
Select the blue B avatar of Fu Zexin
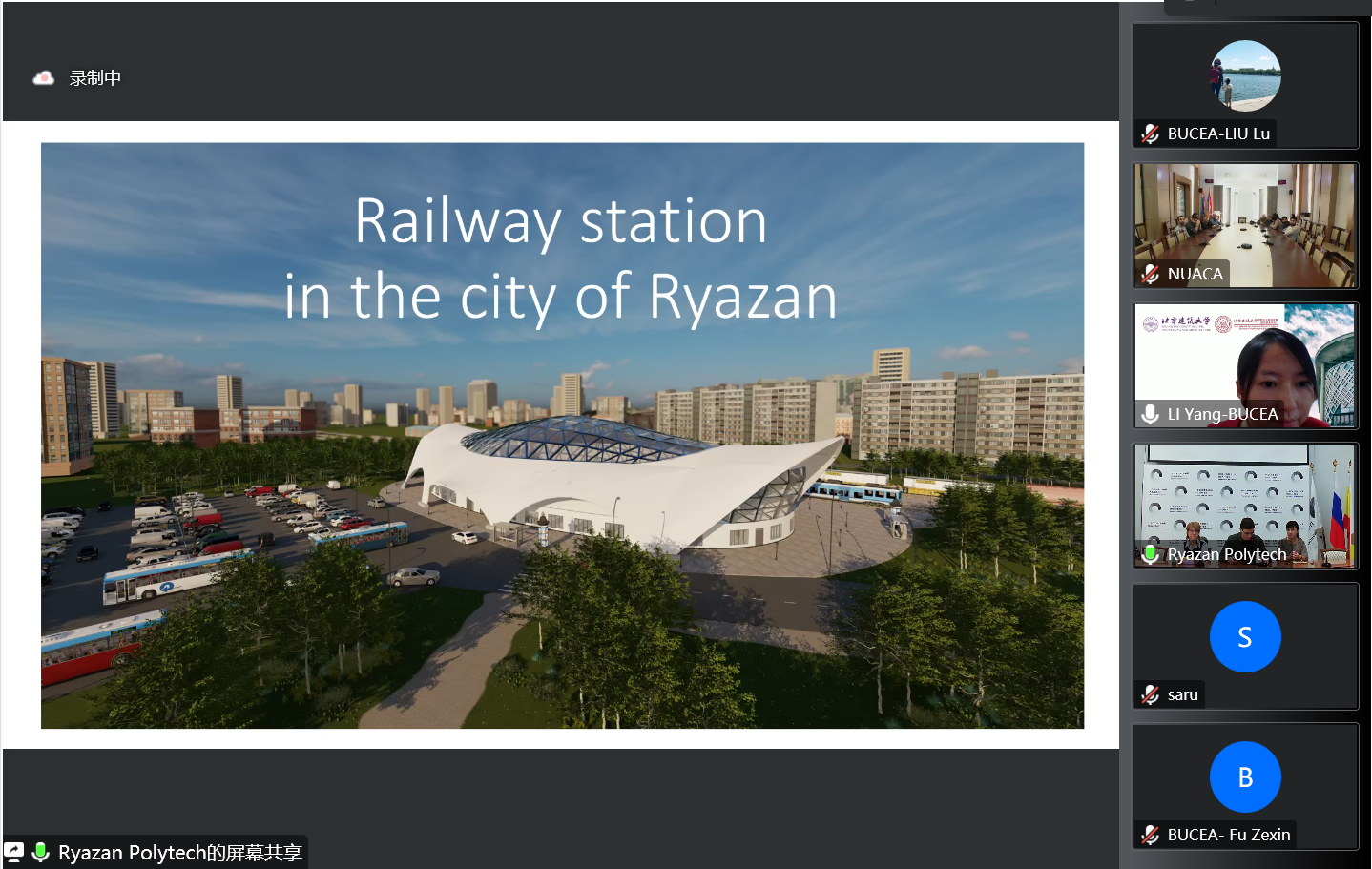coord(1244,776)
